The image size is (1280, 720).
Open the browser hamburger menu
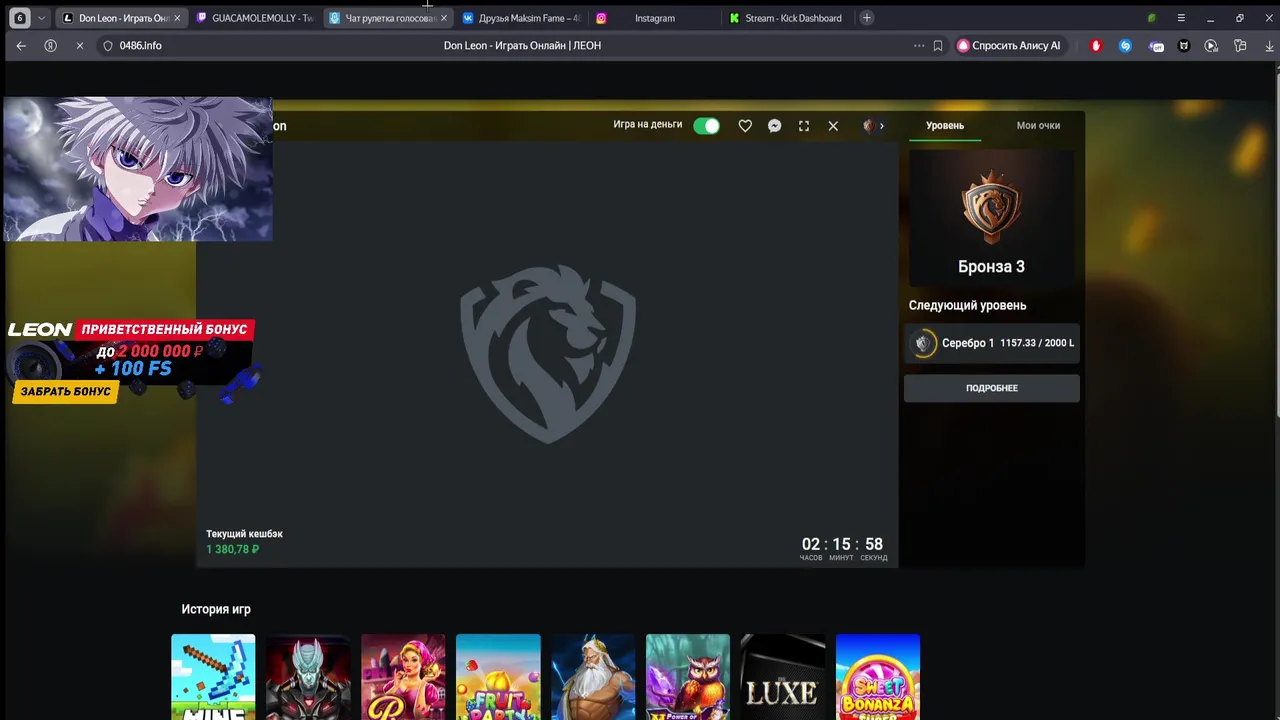tap(1181, 18)
